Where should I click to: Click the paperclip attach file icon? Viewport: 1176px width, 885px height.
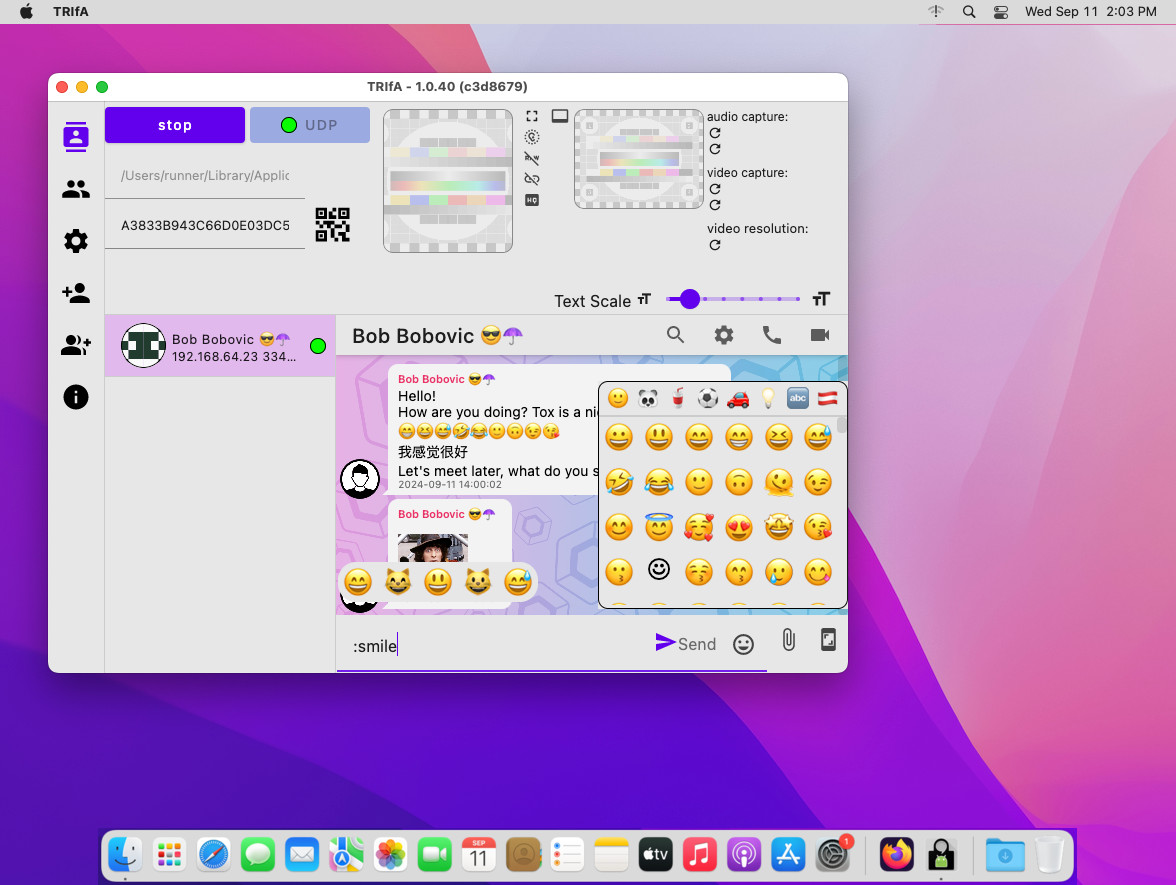coord(788,641)
